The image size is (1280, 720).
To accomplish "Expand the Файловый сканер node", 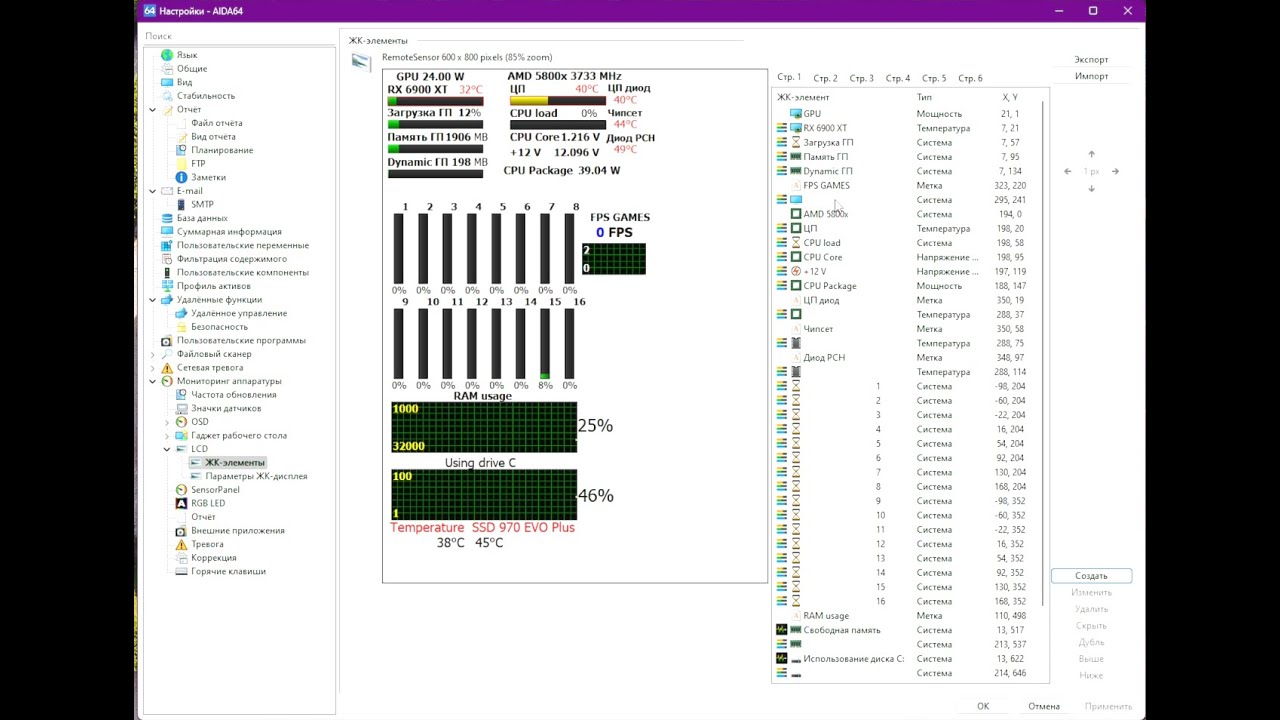I will point(153,354).
